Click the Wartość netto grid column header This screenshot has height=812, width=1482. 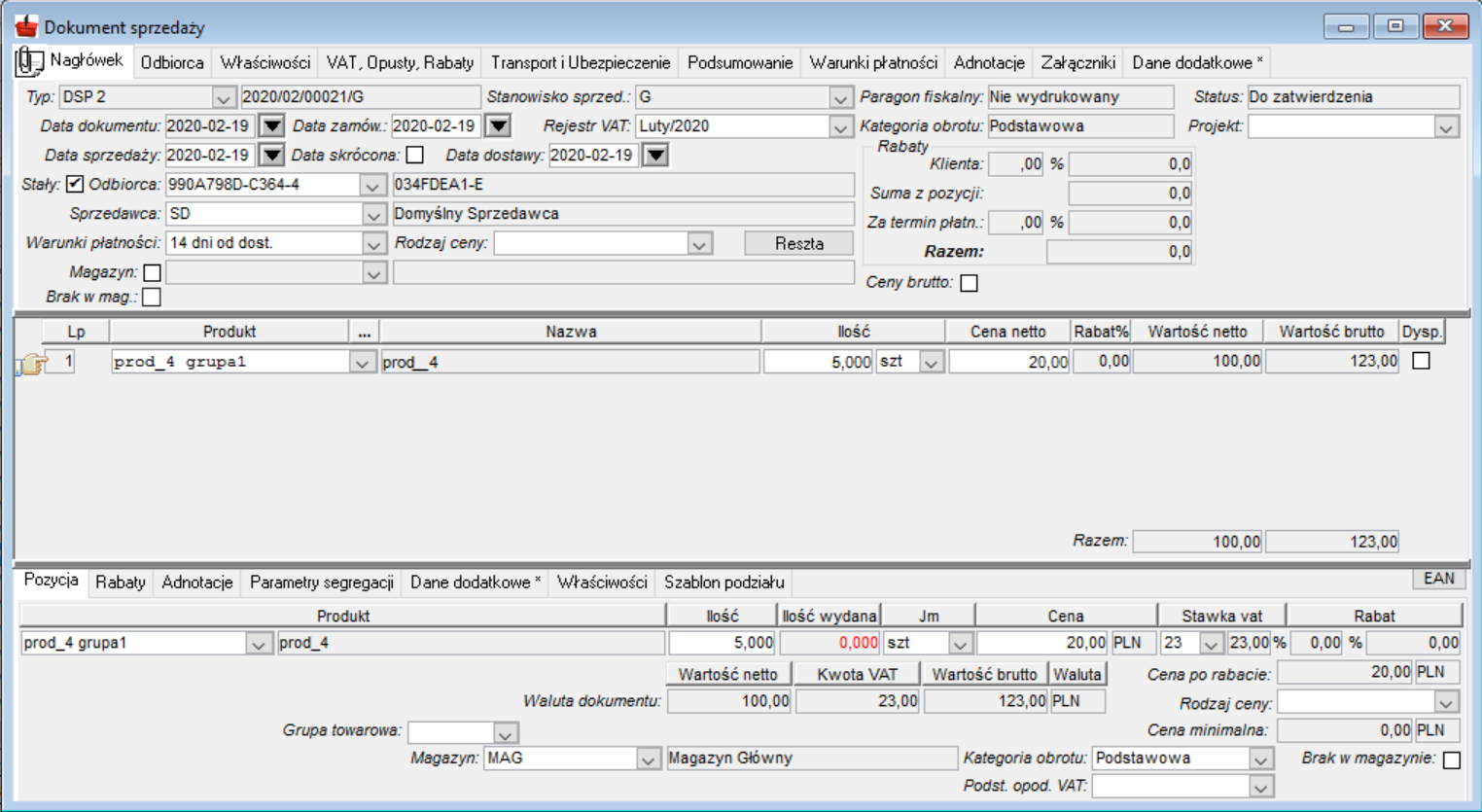pyautogui.click(x=1197, y=332)
